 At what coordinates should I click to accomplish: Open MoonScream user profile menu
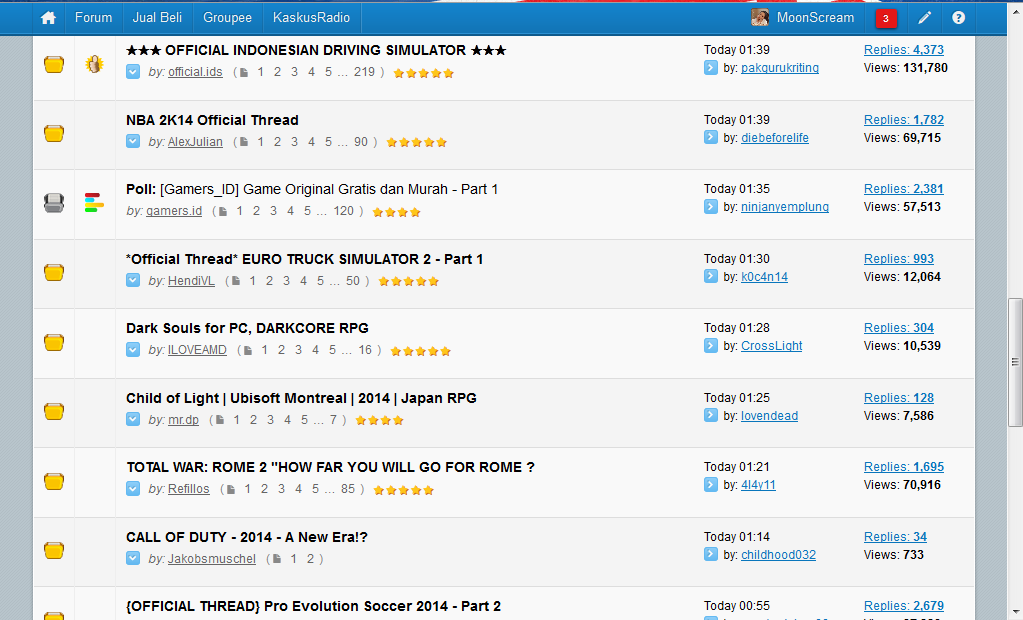pos(815,18)
